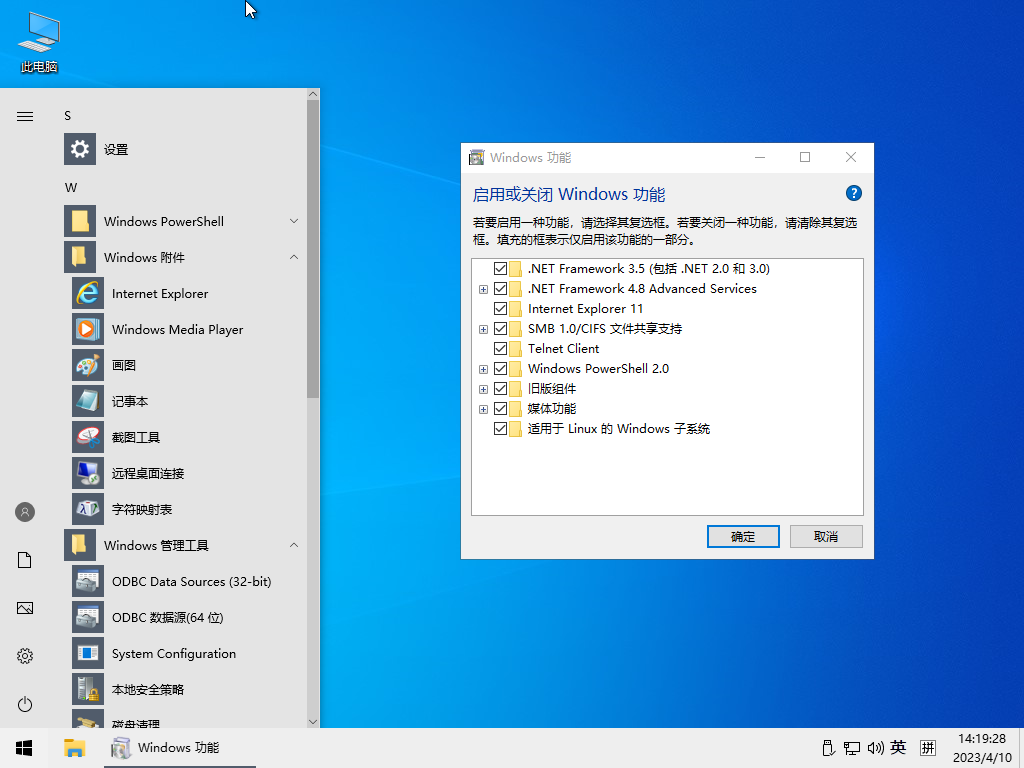Open File Explorer from the taskbar
The image size is (1024, 768).
coord(74,748)
